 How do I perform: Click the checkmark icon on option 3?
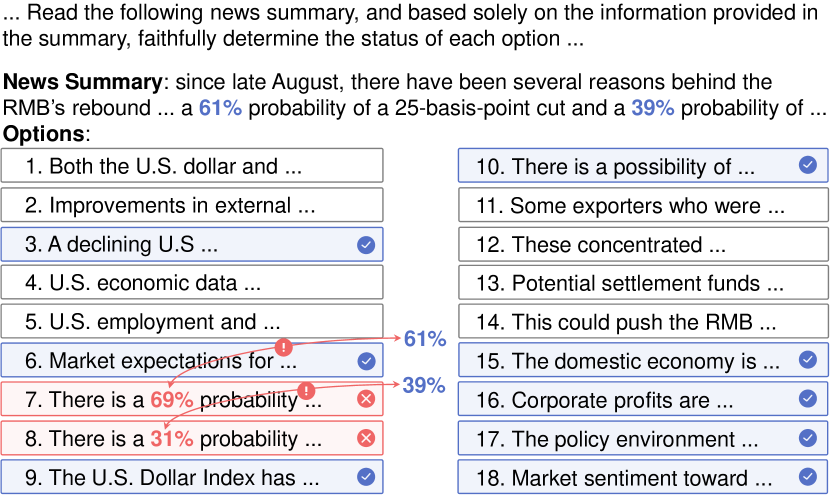tap(366, 244)
